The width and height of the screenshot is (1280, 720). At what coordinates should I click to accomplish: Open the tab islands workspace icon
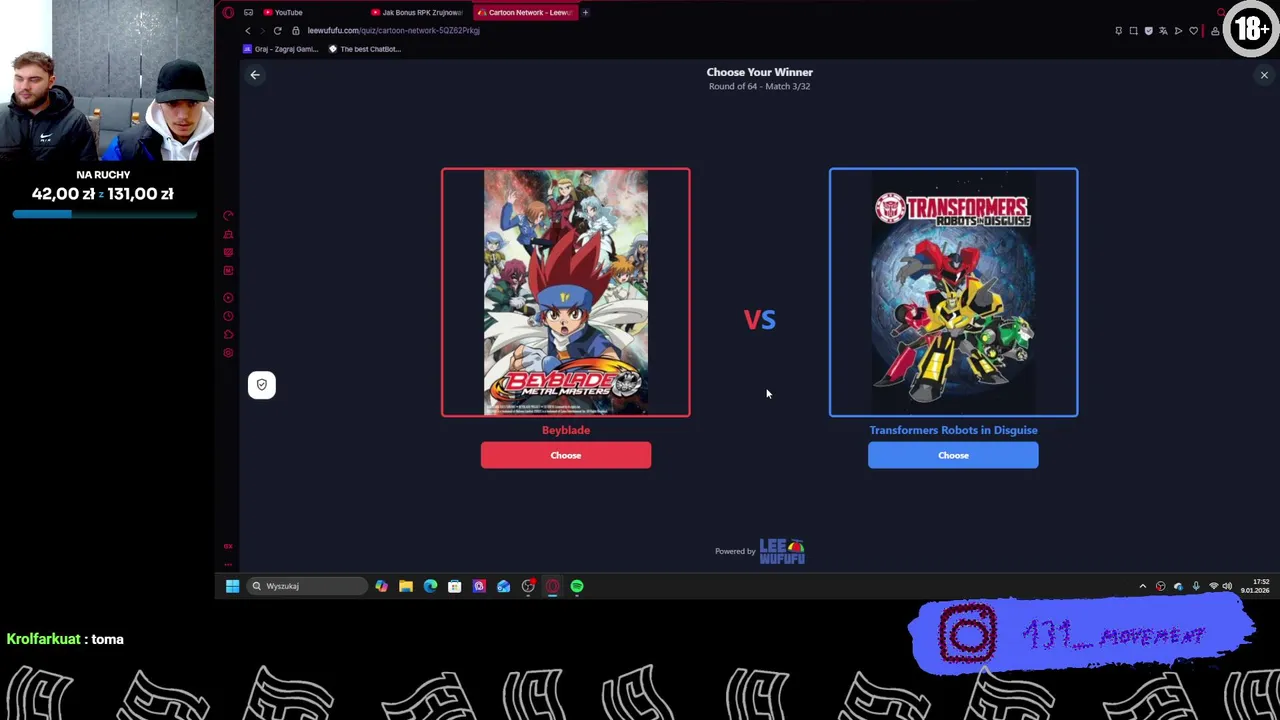(x=248, y=12)
